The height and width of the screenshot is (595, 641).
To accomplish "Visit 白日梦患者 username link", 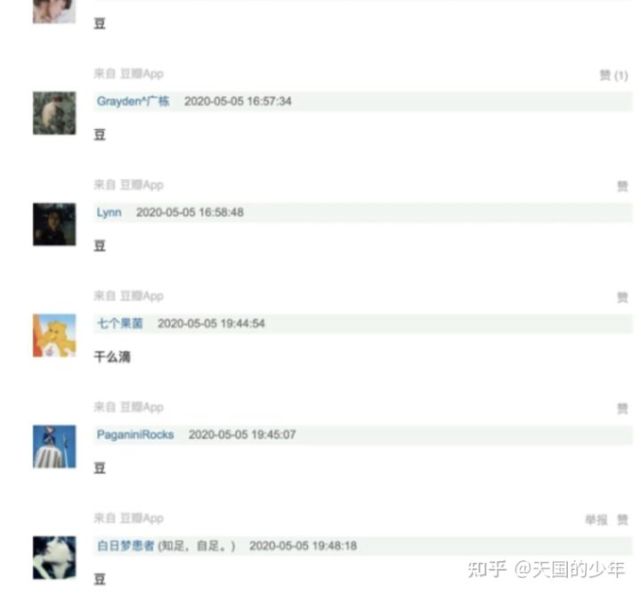I will tap(126, 546).
